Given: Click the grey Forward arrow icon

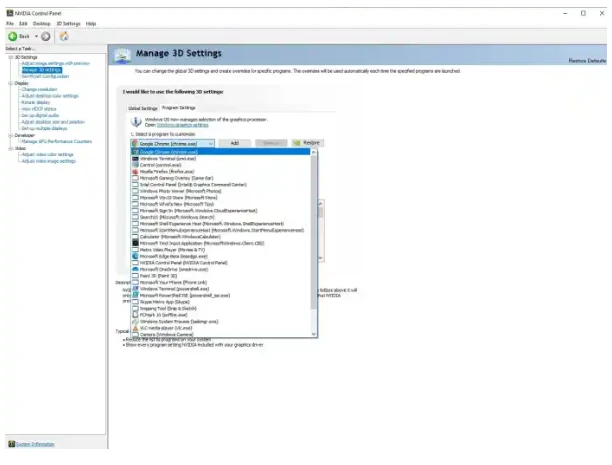Looking at the screenshot, I should [x=46, y=36].
